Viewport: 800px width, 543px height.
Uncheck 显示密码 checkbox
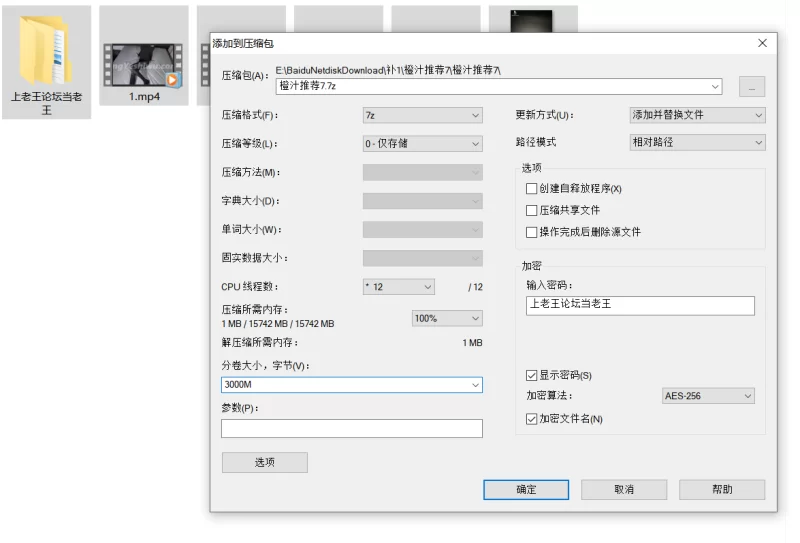pos(531,376)
